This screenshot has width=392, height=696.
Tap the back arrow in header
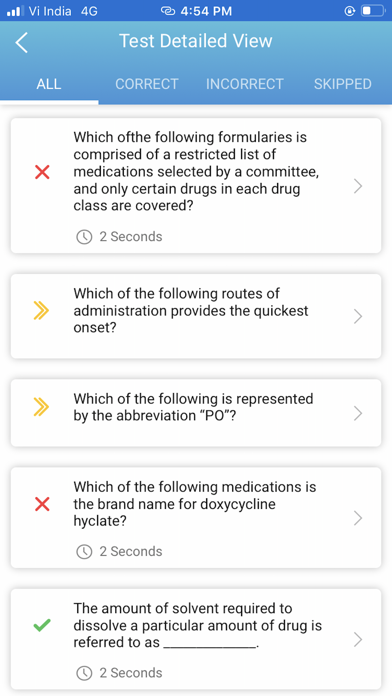pyautogui.click(x=21, y=43)
